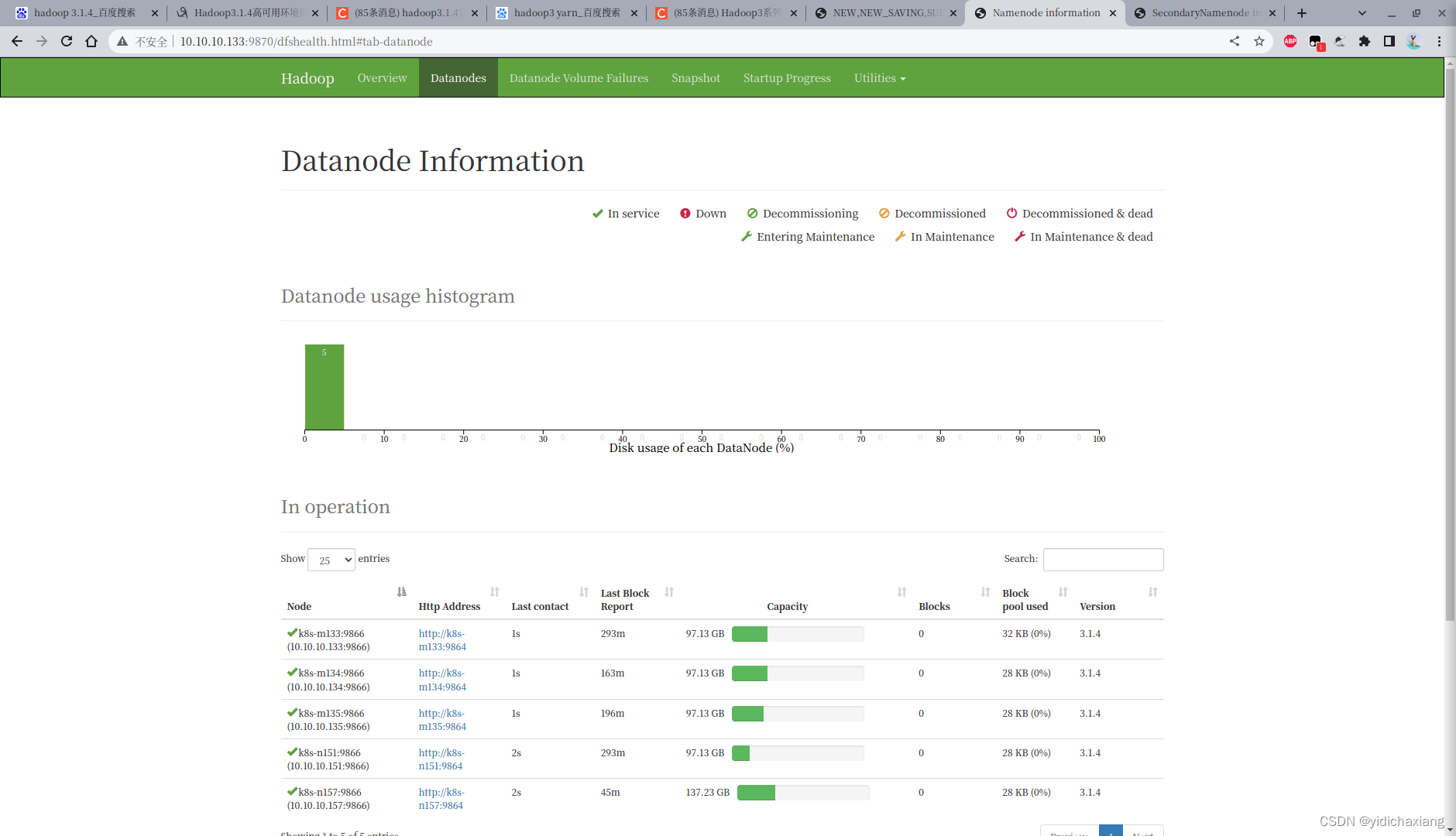Click the address bar URL
The height and width of the screenshot is (836, 1456).
[306, 42]
